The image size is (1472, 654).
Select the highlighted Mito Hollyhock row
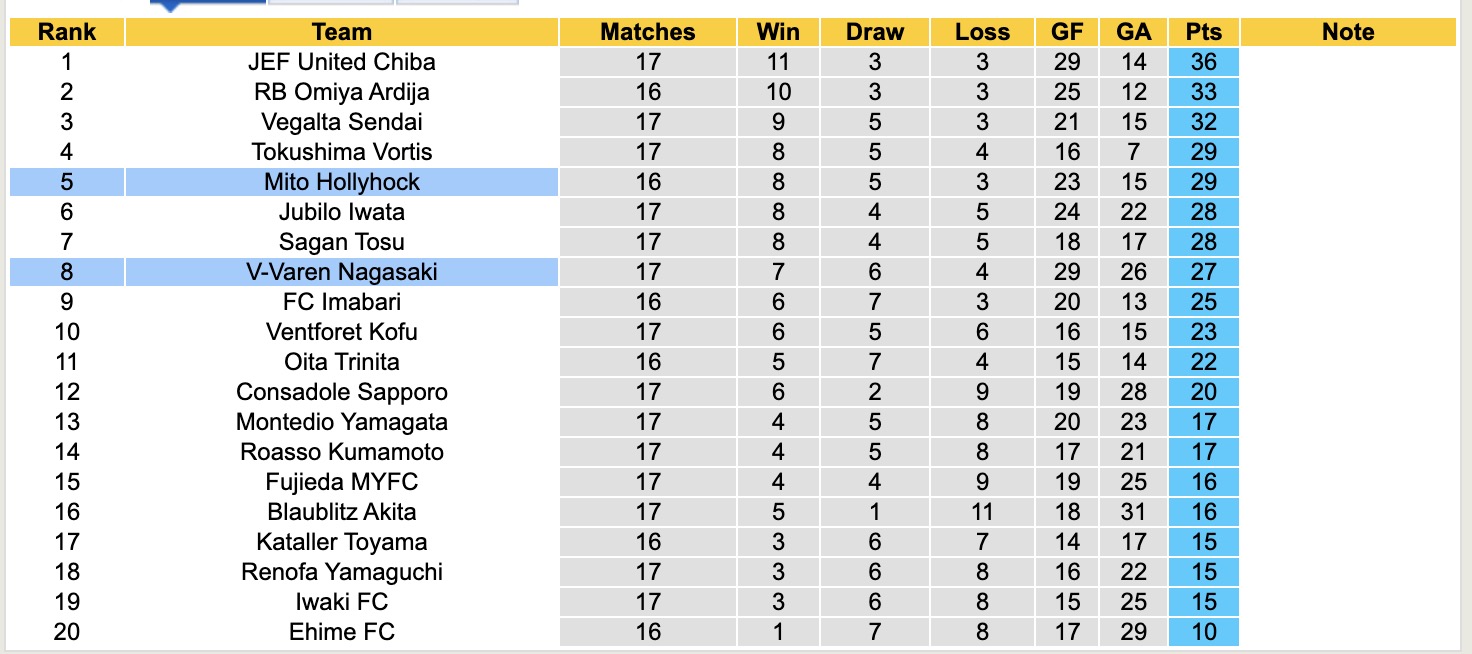(x=341, y=182)
